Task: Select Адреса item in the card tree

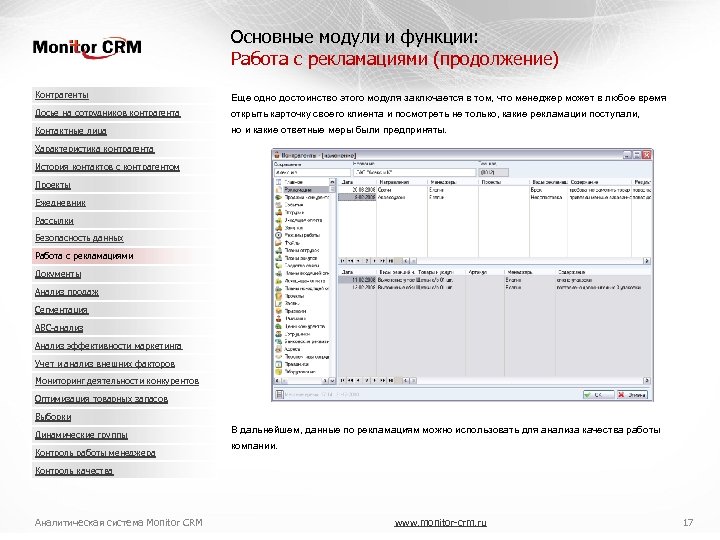Action: tap(292, 349)
